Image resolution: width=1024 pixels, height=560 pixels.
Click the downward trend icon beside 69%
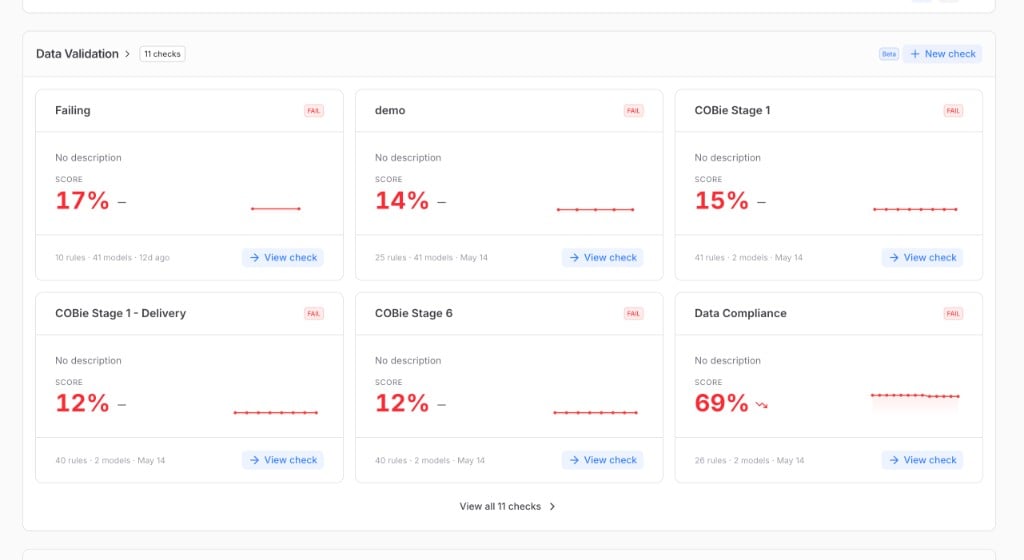click(x=761, y=405)
